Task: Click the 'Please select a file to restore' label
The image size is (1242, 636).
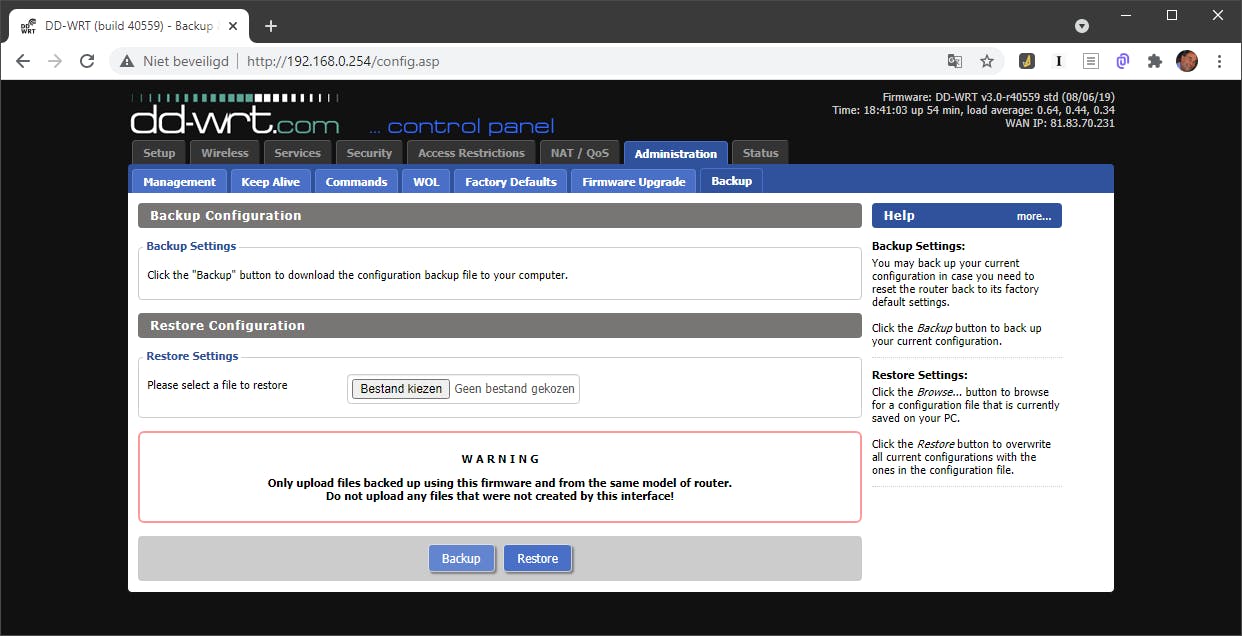Action: coord(217,385)
